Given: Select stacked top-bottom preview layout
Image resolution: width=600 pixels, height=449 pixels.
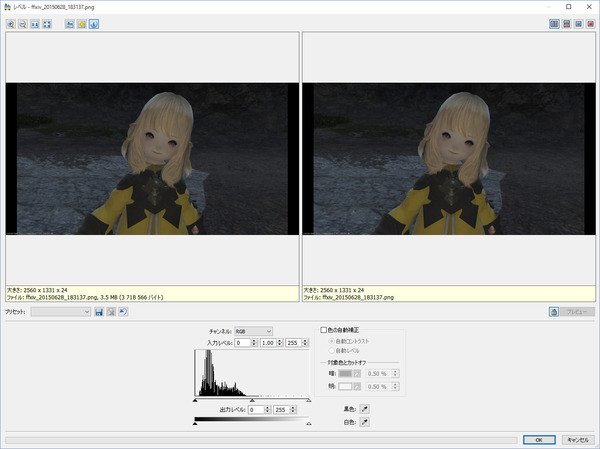Looking at the screenshot, I should [567, 24].
